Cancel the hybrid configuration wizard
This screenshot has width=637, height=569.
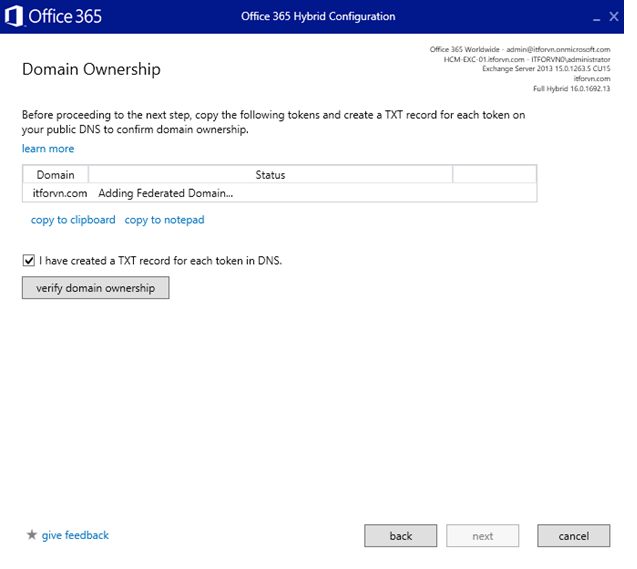573,536
